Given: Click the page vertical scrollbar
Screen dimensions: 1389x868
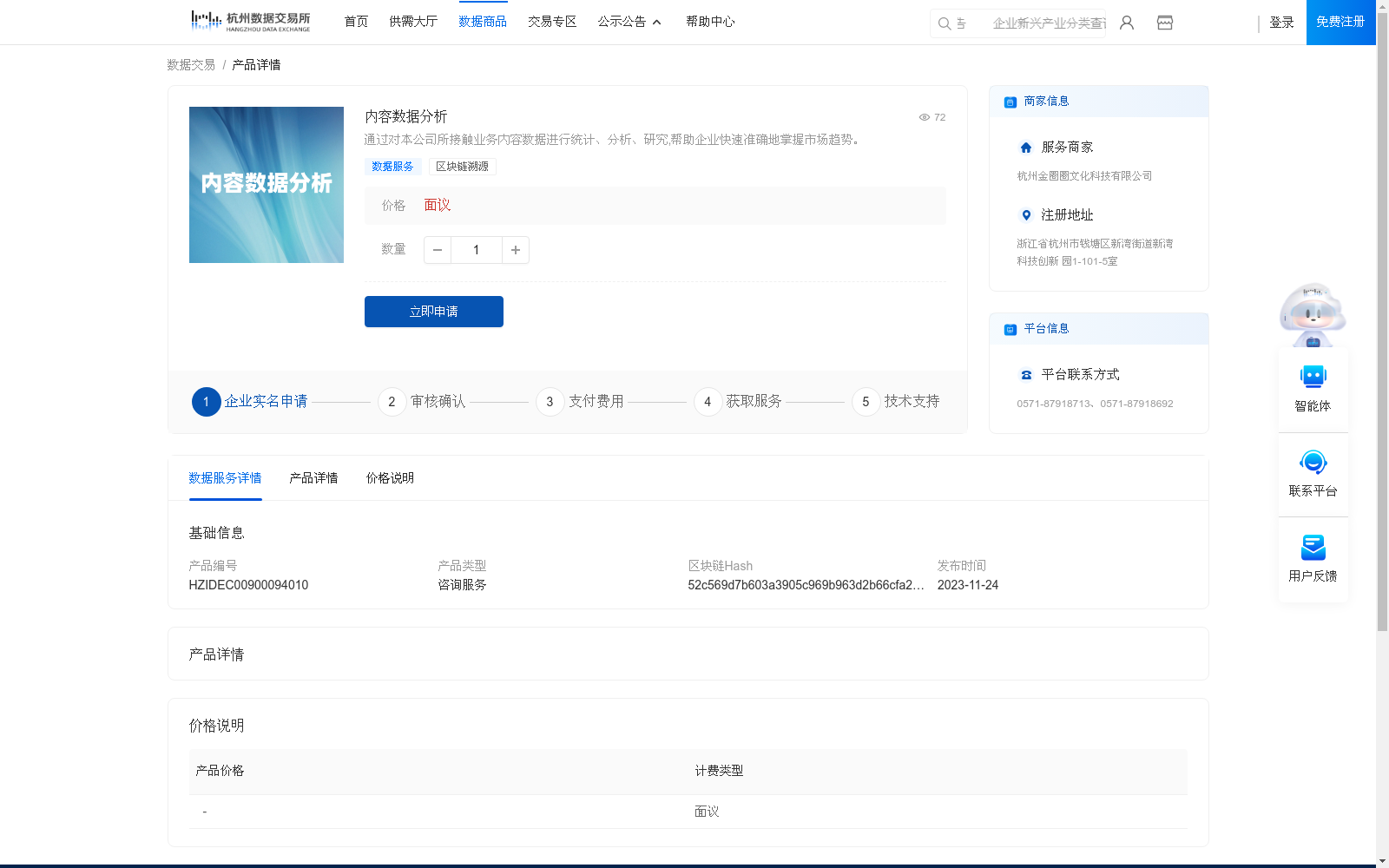Looking at the screenshot, I should click(1382, 321).
